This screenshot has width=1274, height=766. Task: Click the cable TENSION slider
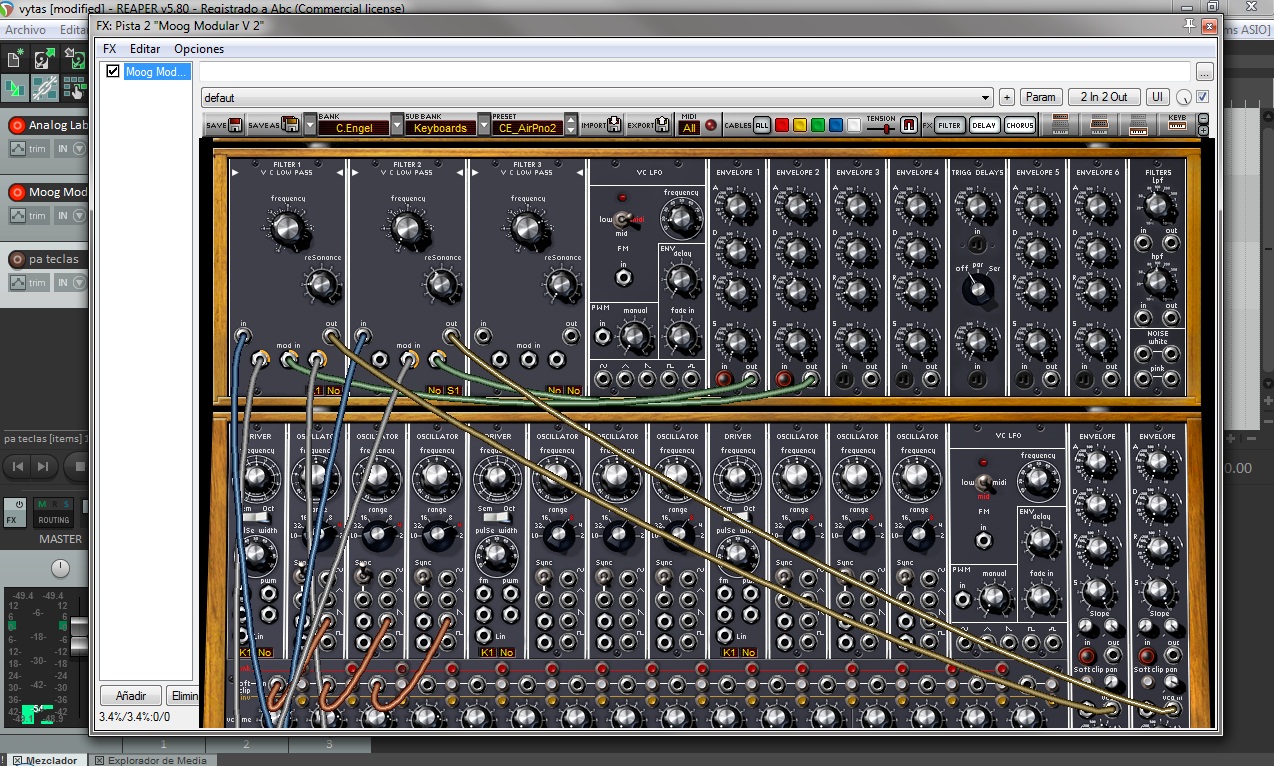(x=882, y=128)
